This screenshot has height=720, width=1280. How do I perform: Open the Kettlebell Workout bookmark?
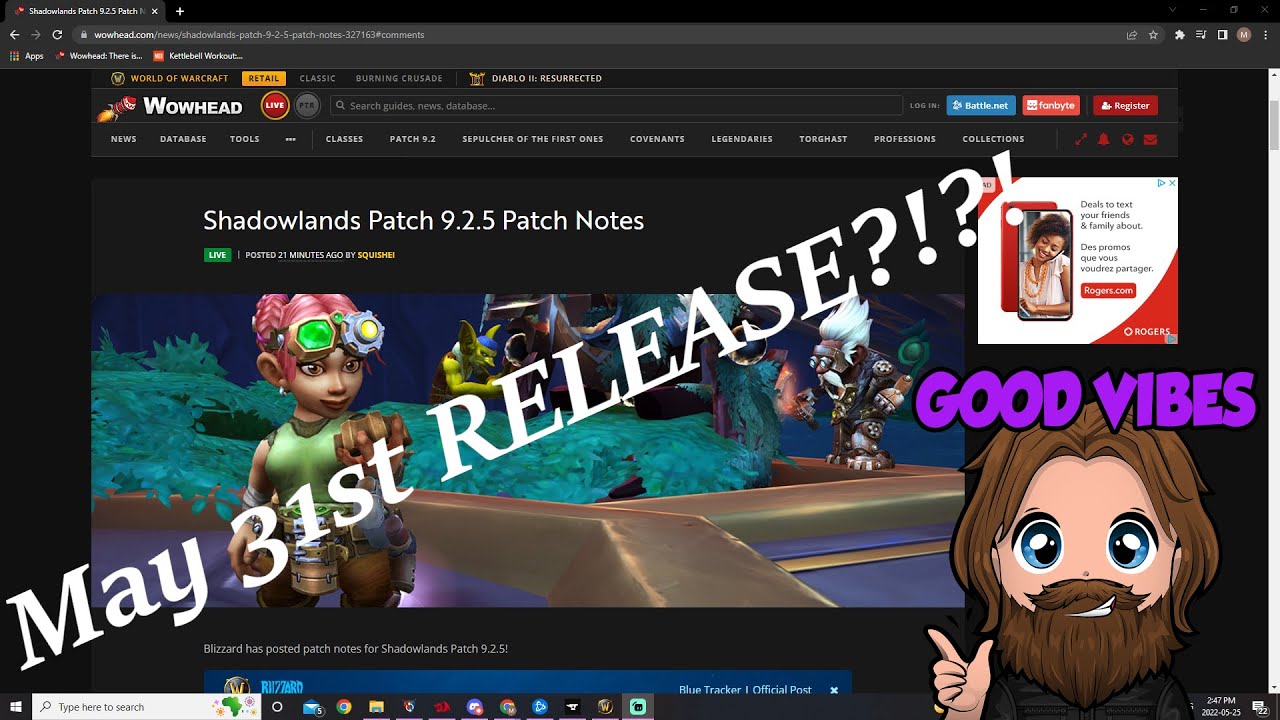pyautogui.click(x=198, y=56)
